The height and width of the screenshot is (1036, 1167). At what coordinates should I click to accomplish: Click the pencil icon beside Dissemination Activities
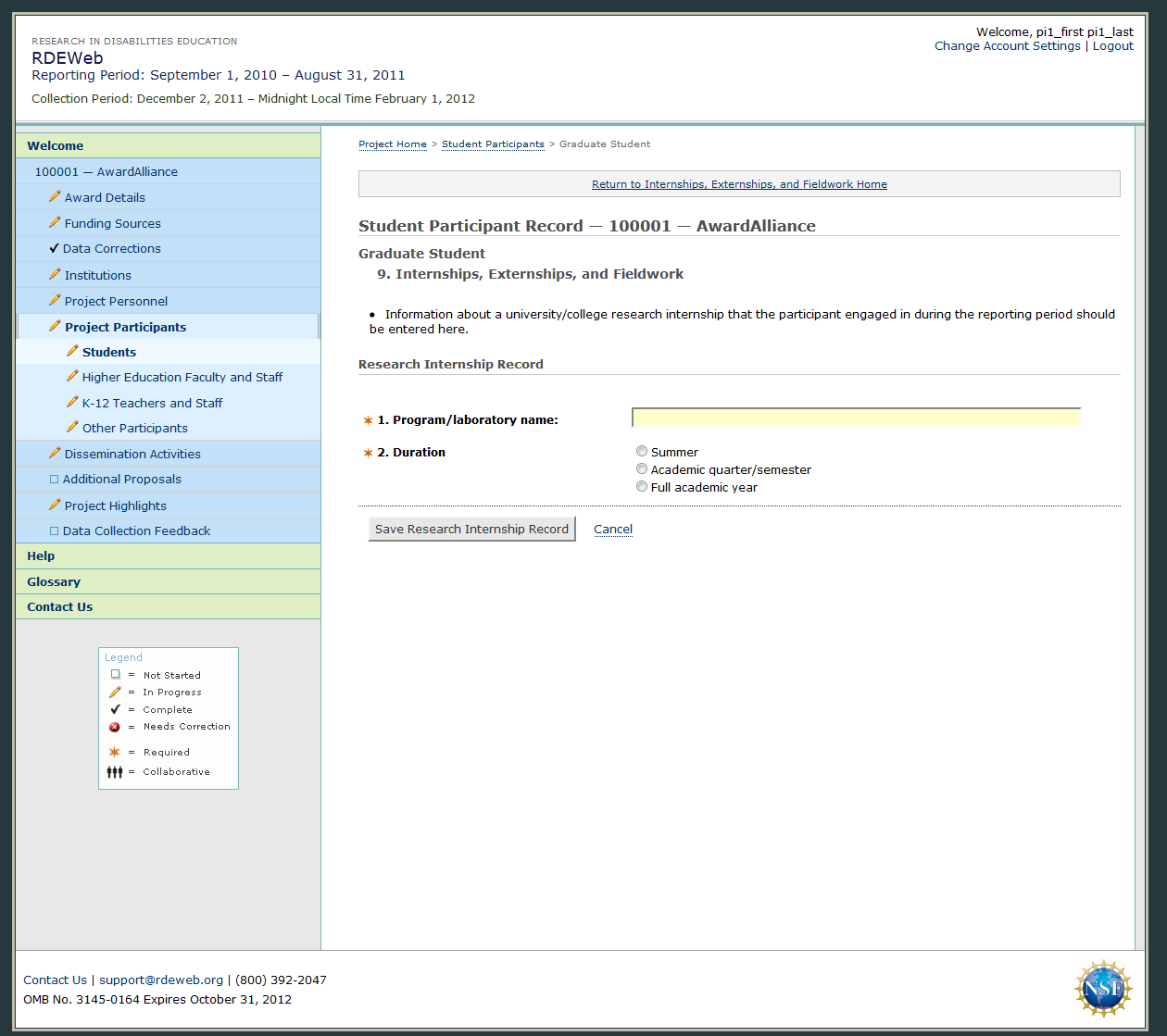pyautogui.click(x=55, y=454)
